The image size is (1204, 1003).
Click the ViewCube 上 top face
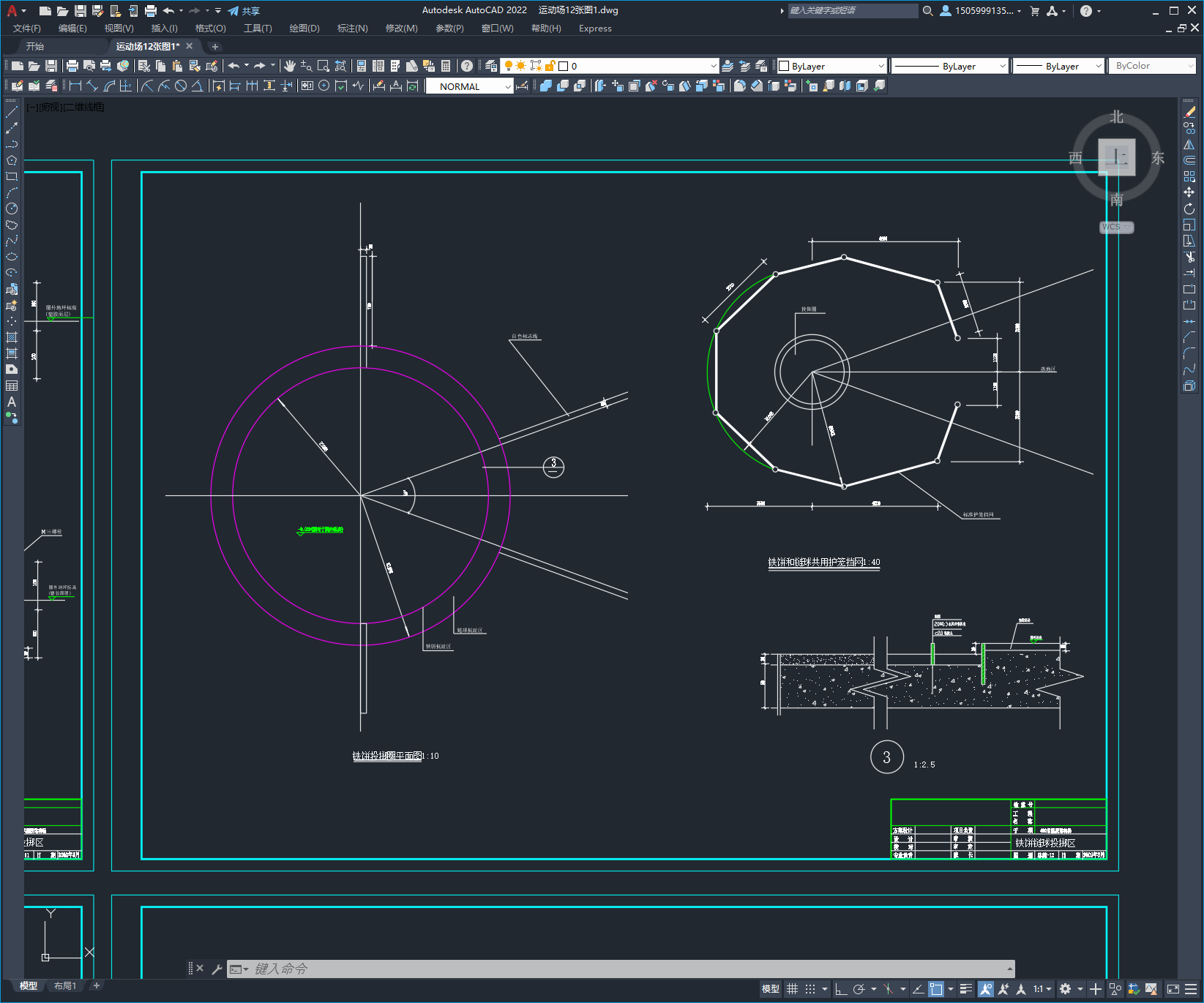pos(1116,157)
